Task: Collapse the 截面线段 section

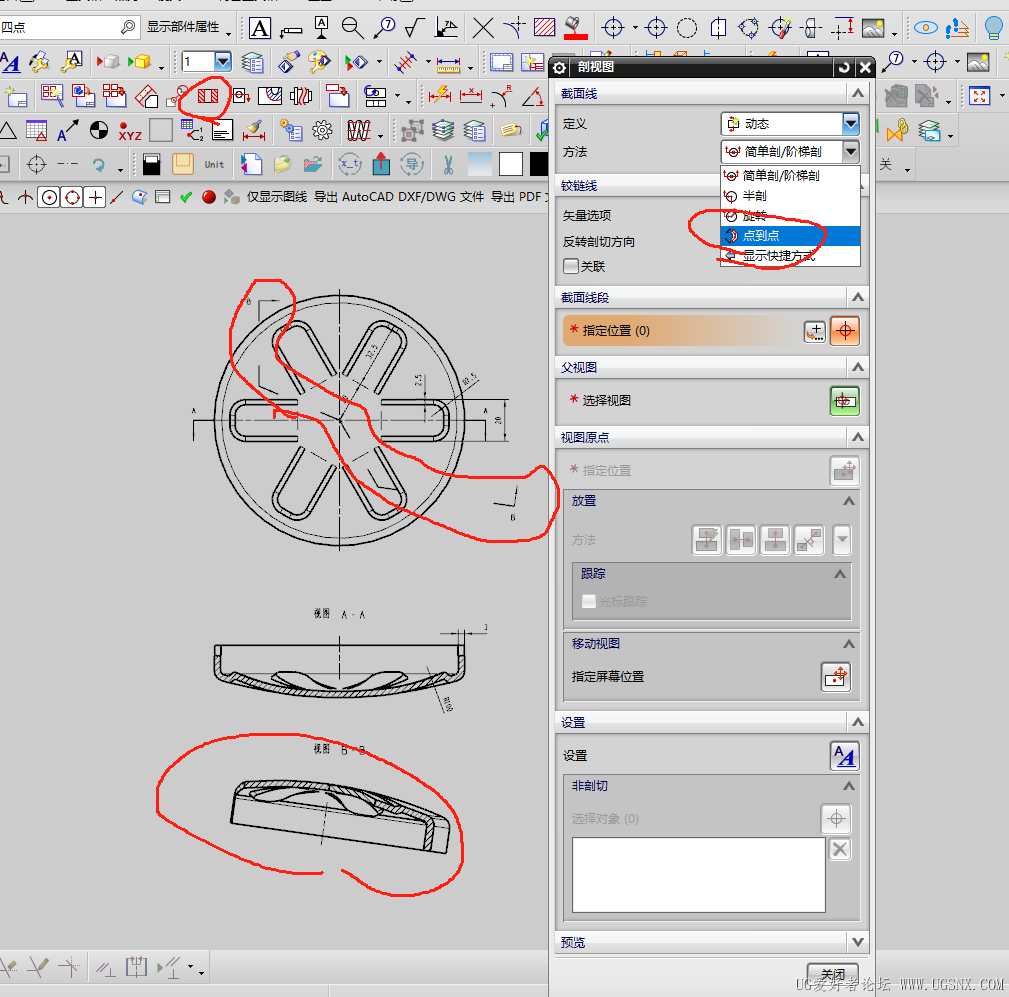Action: pyautogui.click(x=858, y=297)
